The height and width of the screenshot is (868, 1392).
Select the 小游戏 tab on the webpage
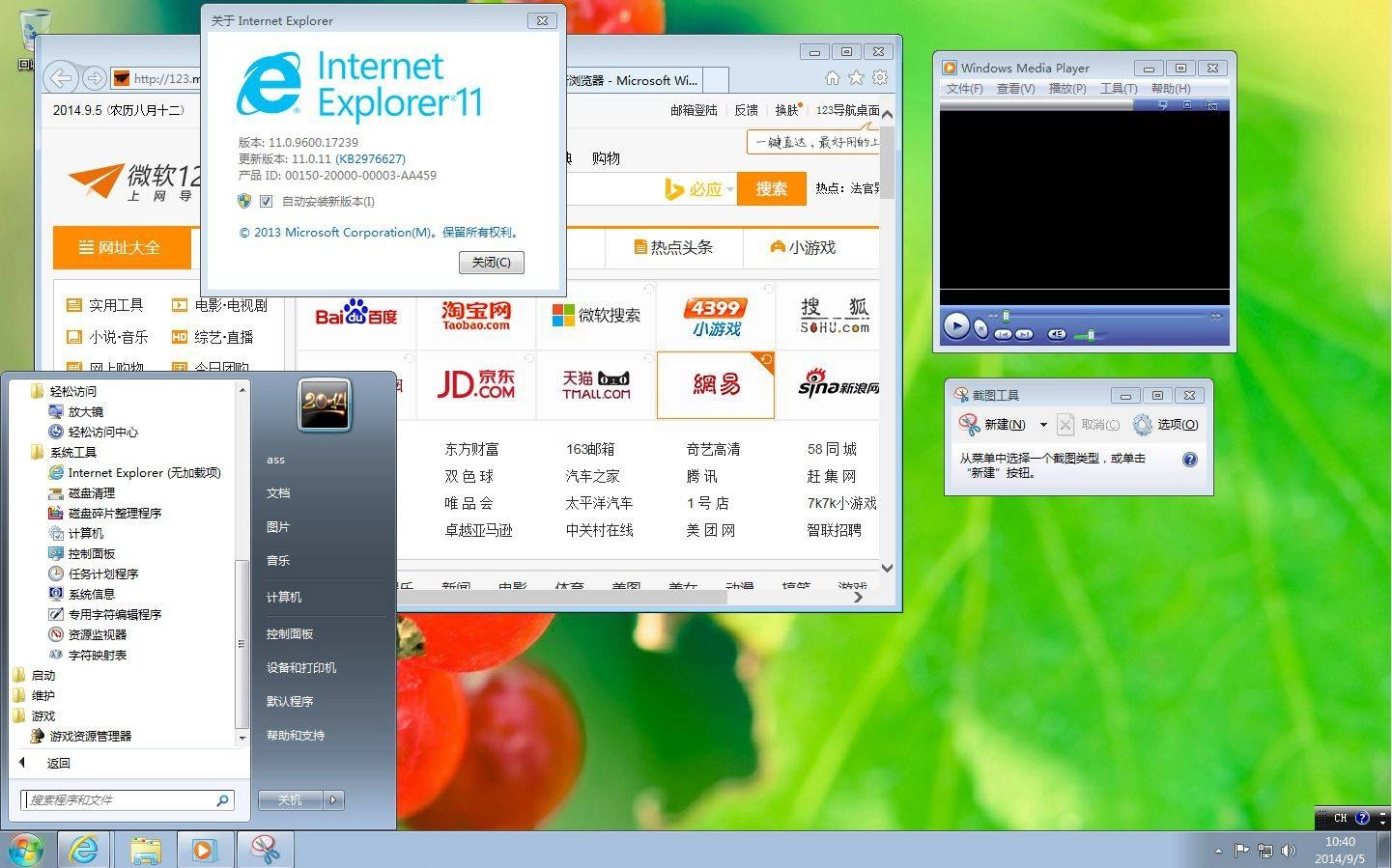tap(803, 247)
